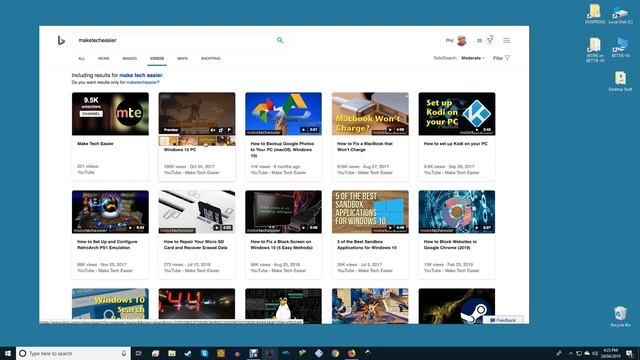640x360 pixels.
Task: Open Task View on the taskbar
Action: coord(139,353)
